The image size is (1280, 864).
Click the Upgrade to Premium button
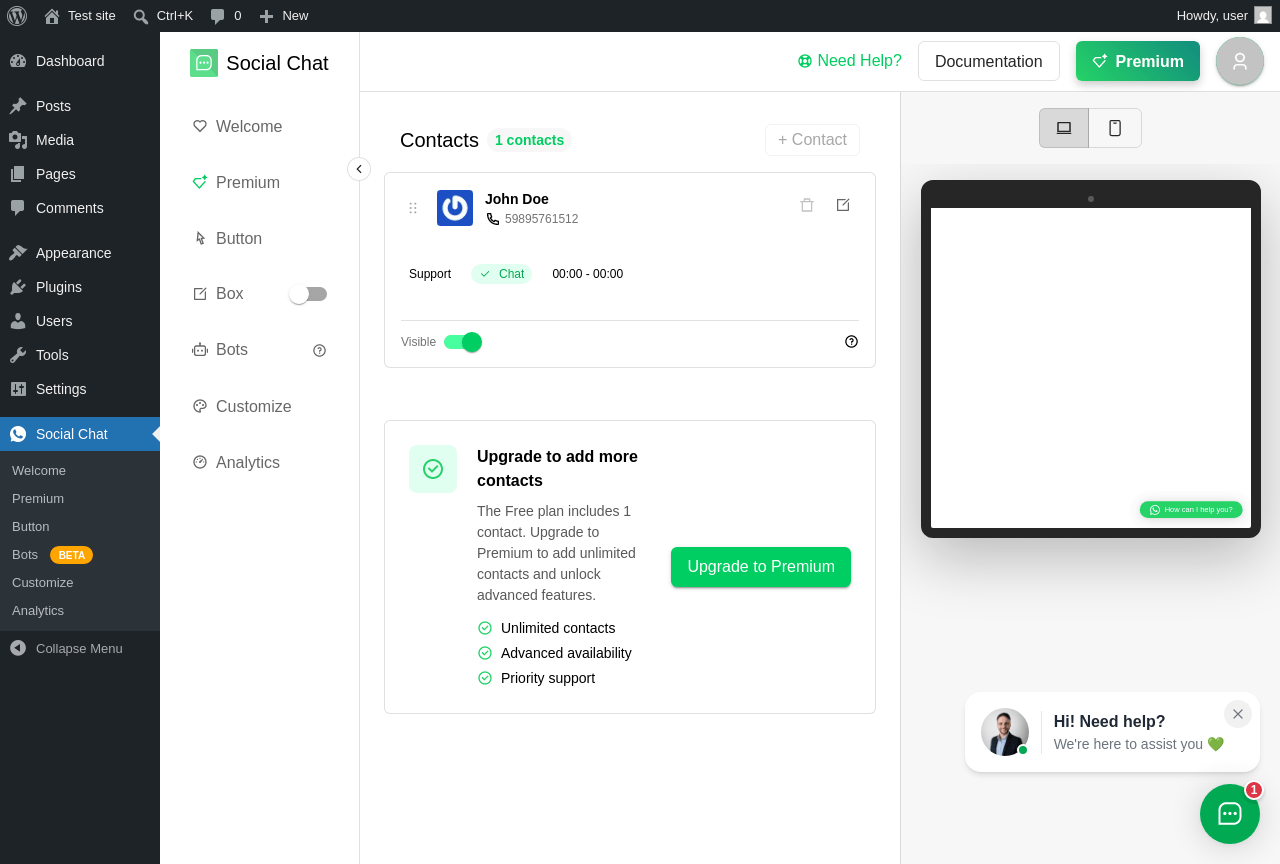point(761,567)
